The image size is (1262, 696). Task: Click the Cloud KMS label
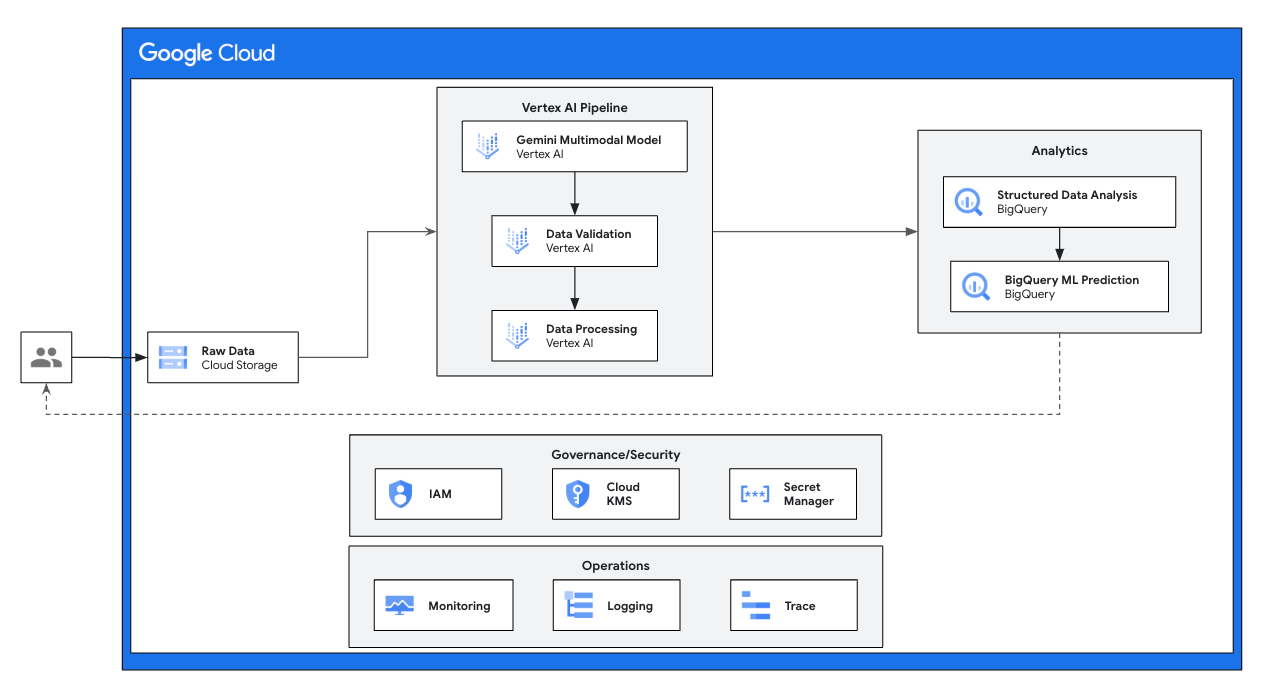pyautogui.click(x=623, y=494)
